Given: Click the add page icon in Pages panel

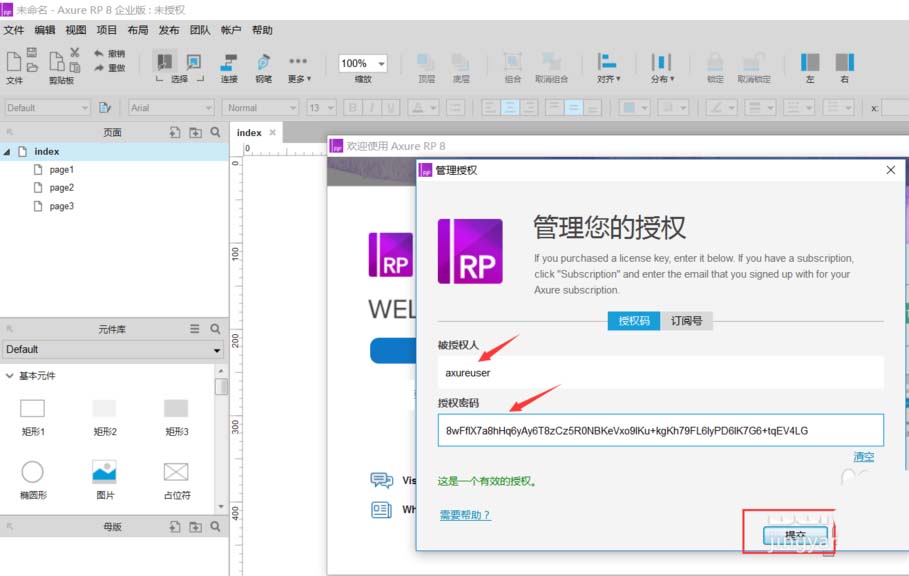Looking at the screenshot, I should (x=175, y=132).
